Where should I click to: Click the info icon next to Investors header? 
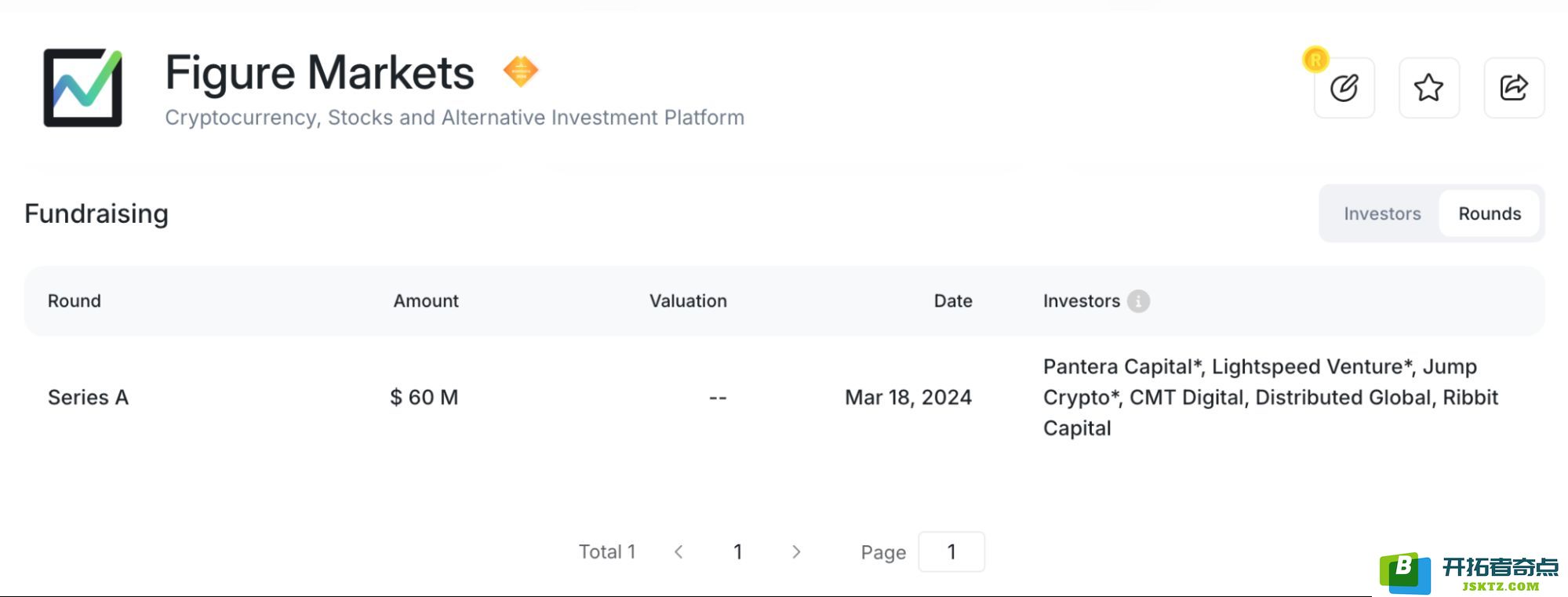point(1138,301)
